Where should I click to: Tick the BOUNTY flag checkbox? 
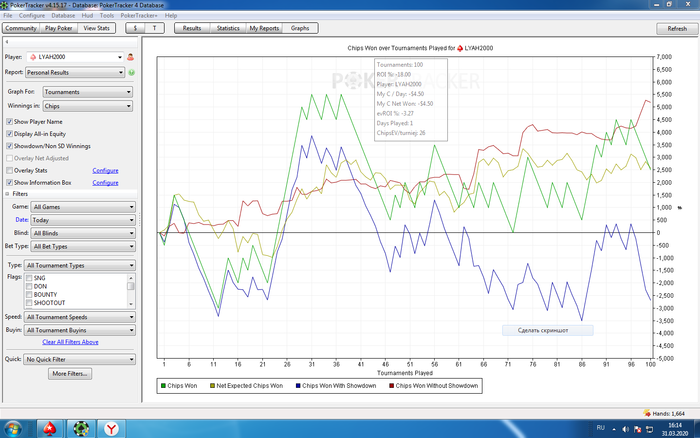click(x=29, y=294)
